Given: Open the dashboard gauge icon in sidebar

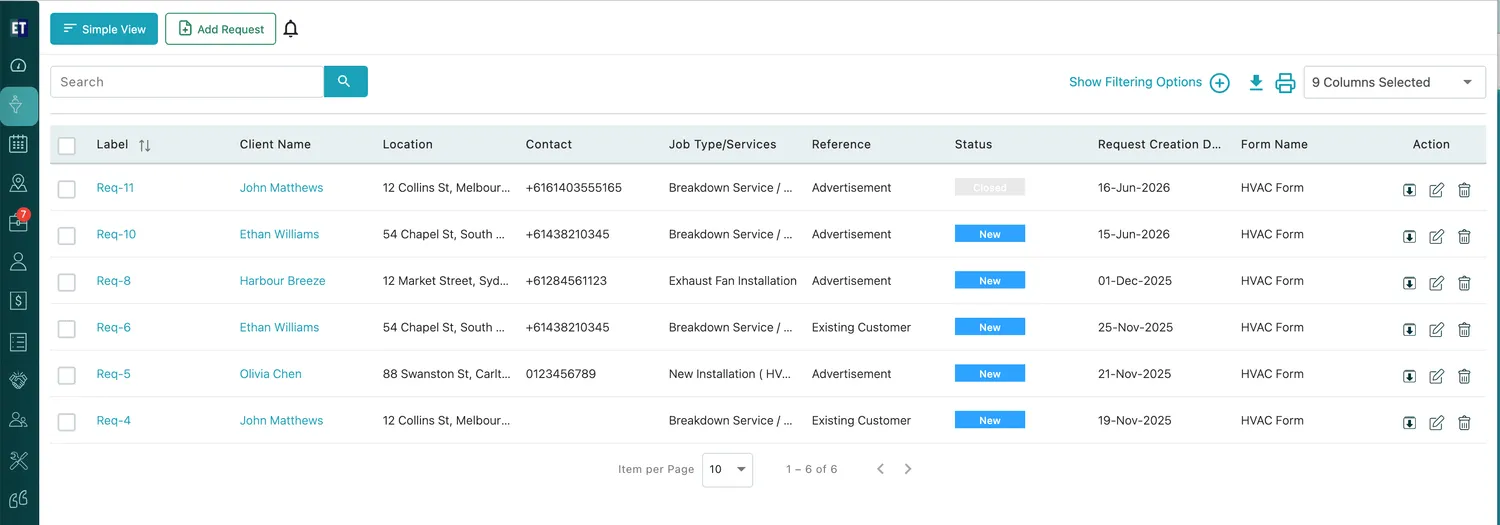Looking at the screenshot, I should click(x=18, y=66).
